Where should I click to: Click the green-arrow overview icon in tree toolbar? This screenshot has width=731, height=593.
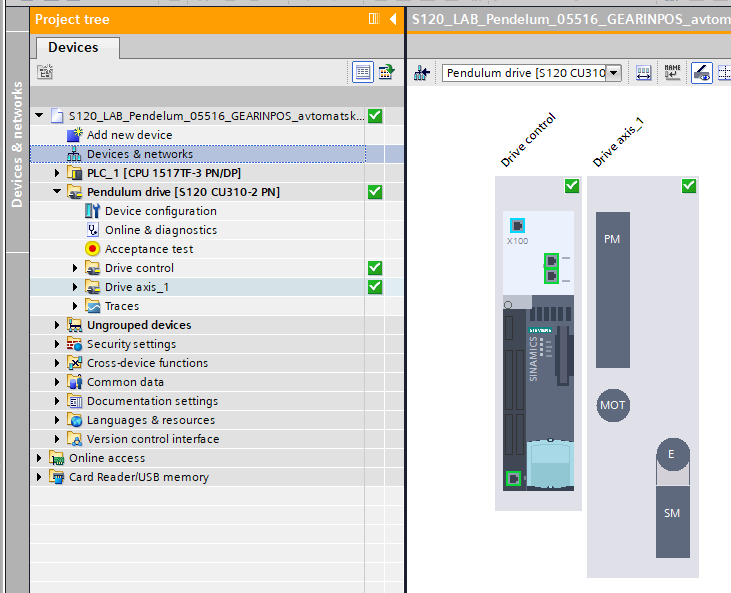(x=385, y=72)
